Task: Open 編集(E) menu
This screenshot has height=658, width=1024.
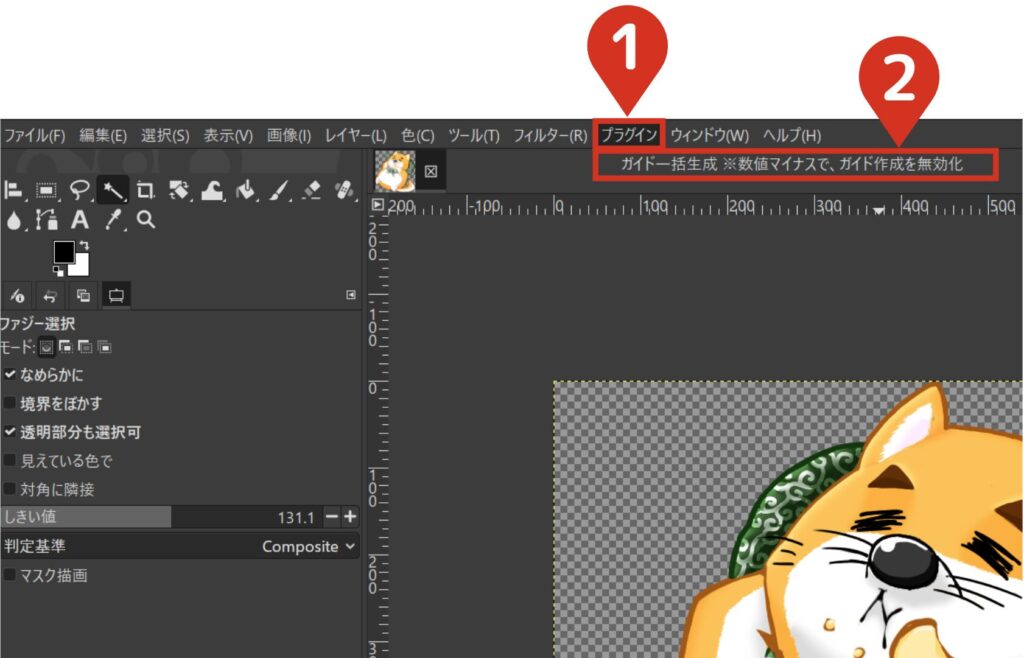Action: click(103, 136)
